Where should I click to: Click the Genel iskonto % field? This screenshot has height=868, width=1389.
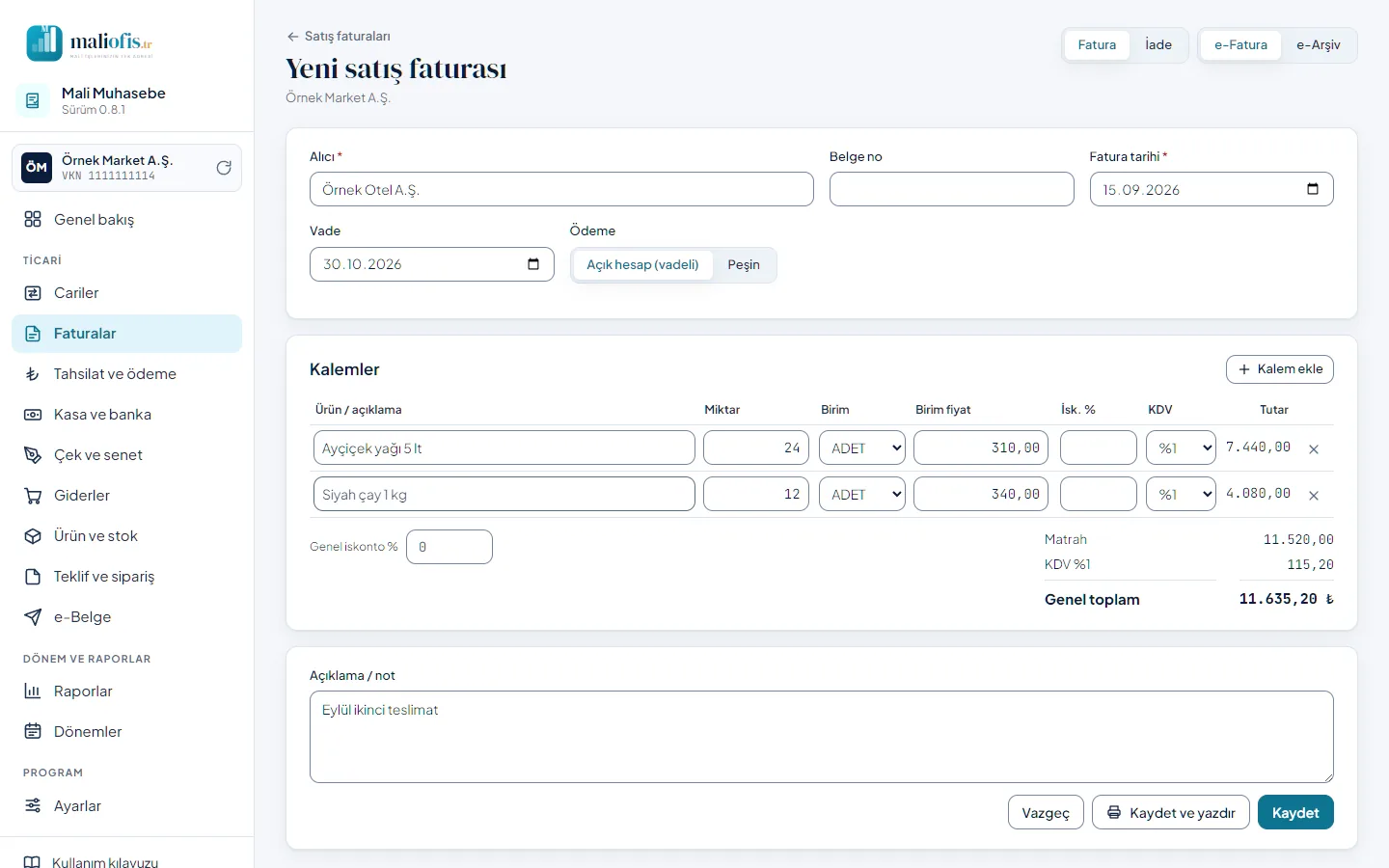point(449,547)
